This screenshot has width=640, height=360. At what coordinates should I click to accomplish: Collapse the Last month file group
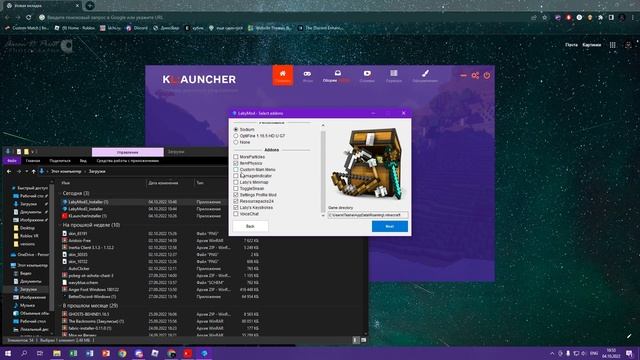click(x=60, y=305)
